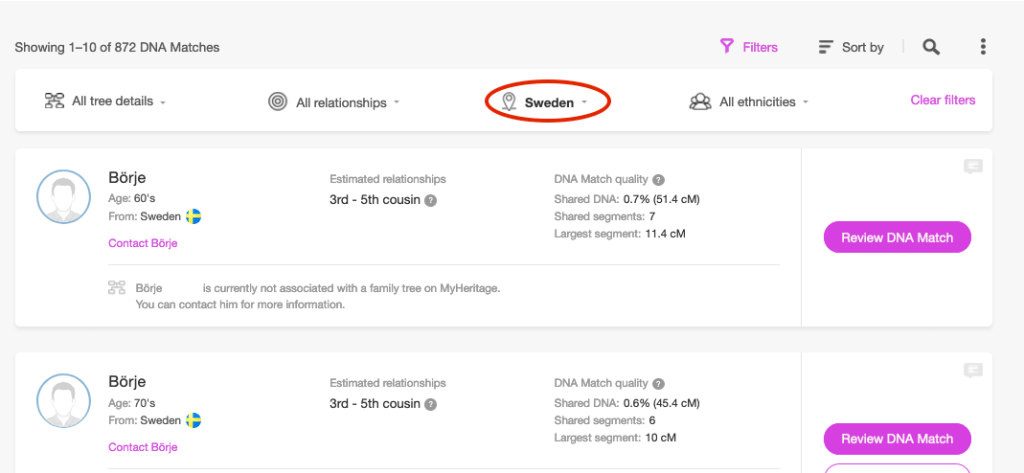Click Contact Börje link in first card
This screenshot has height=473, width=1024.
142,243
